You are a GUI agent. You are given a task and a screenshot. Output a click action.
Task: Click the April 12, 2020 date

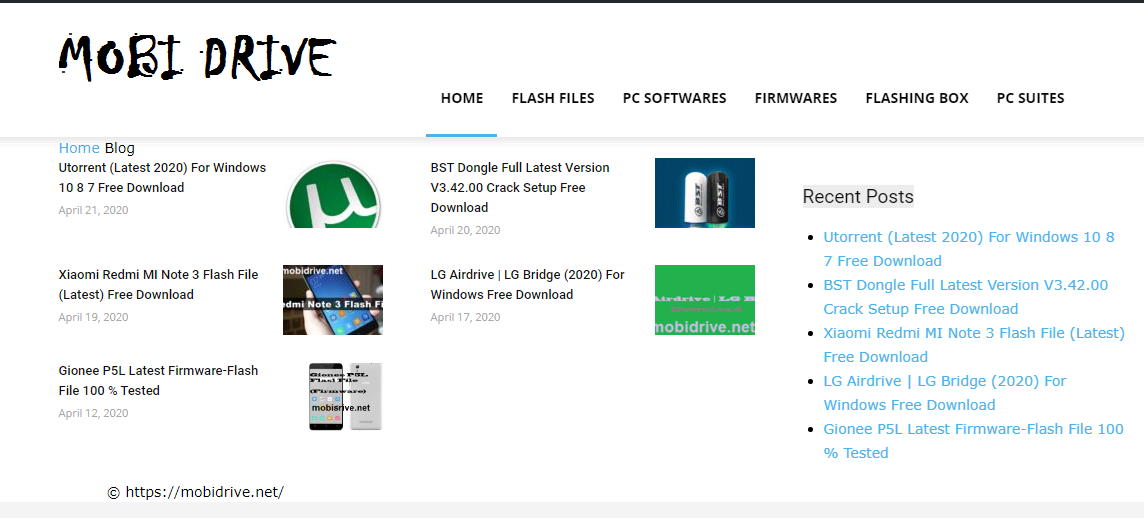click(x=93, y=413)
